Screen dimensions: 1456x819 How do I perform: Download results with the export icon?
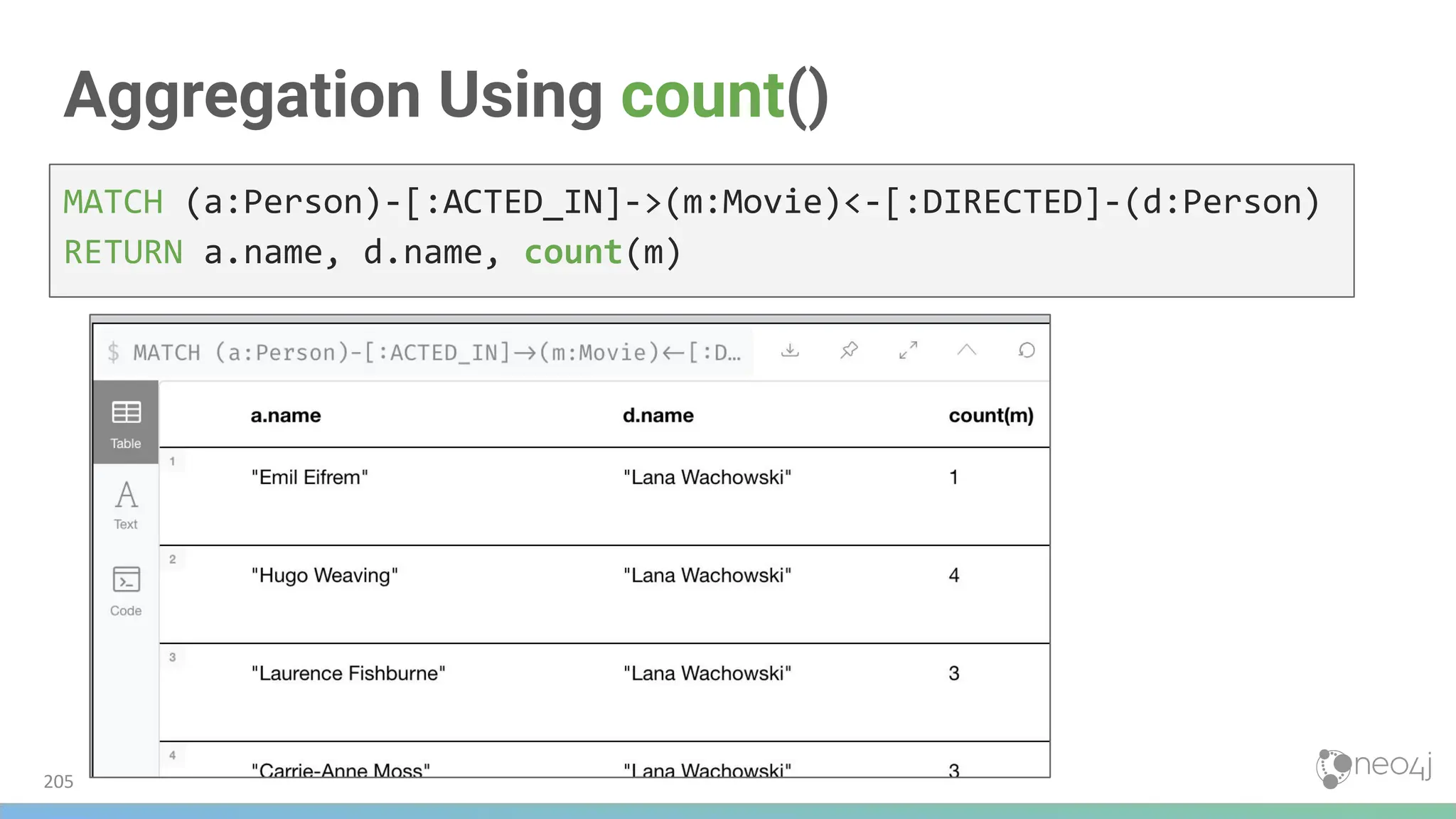[x=790, y=350]
